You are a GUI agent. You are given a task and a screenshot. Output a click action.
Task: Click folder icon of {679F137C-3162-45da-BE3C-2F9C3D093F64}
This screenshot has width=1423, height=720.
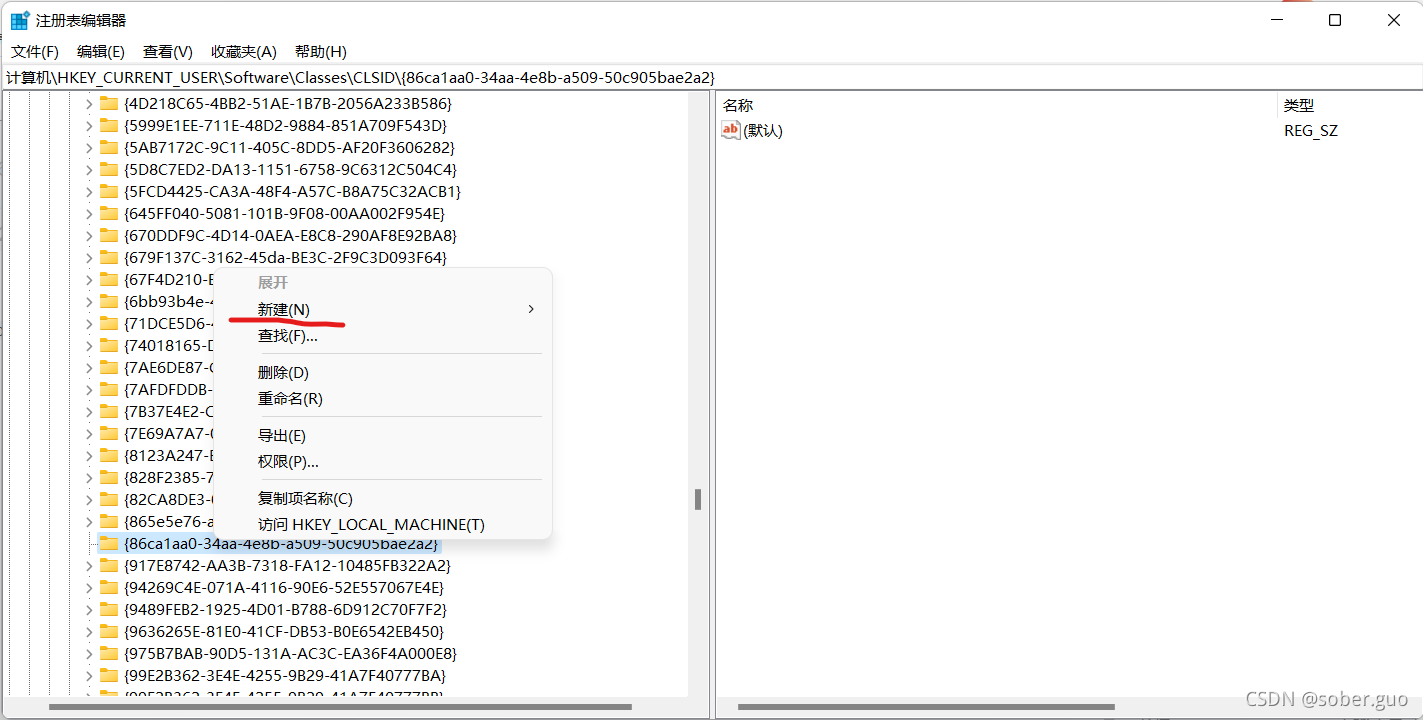pyautogui.click(x=109, y=257)
